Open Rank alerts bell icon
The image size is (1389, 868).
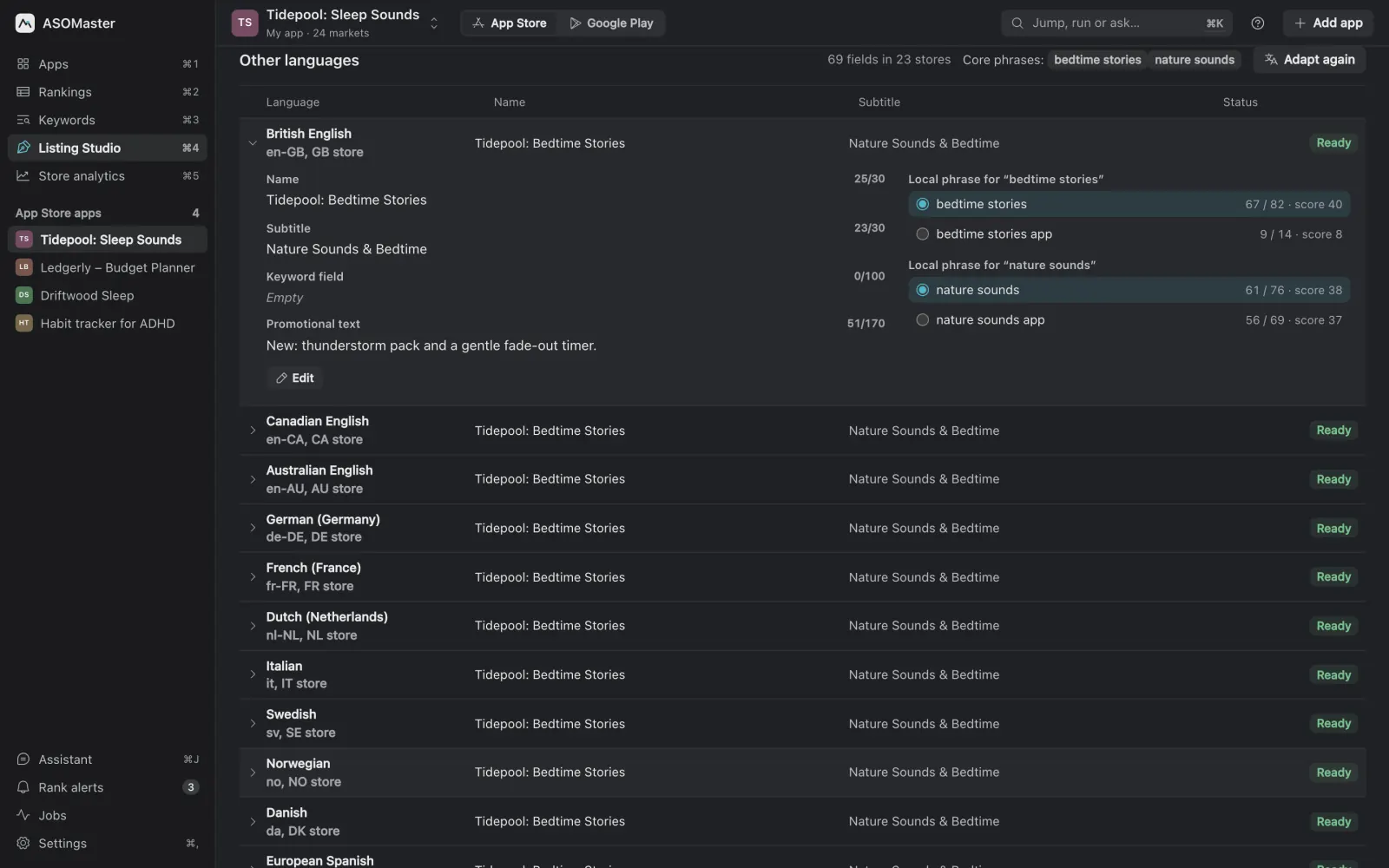pyautogui.click(x=23, y=787)
